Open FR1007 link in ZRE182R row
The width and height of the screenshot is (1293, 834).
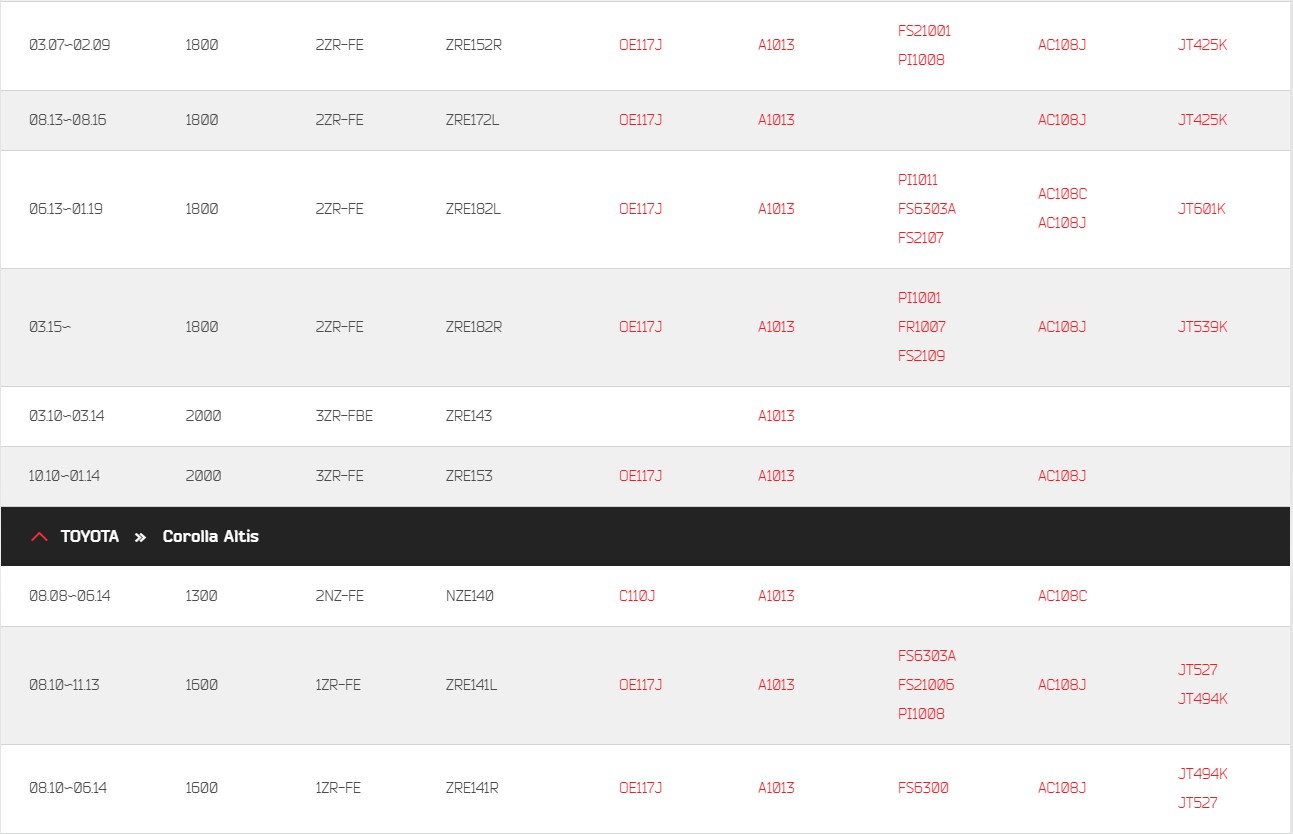[x=921, y=327]
